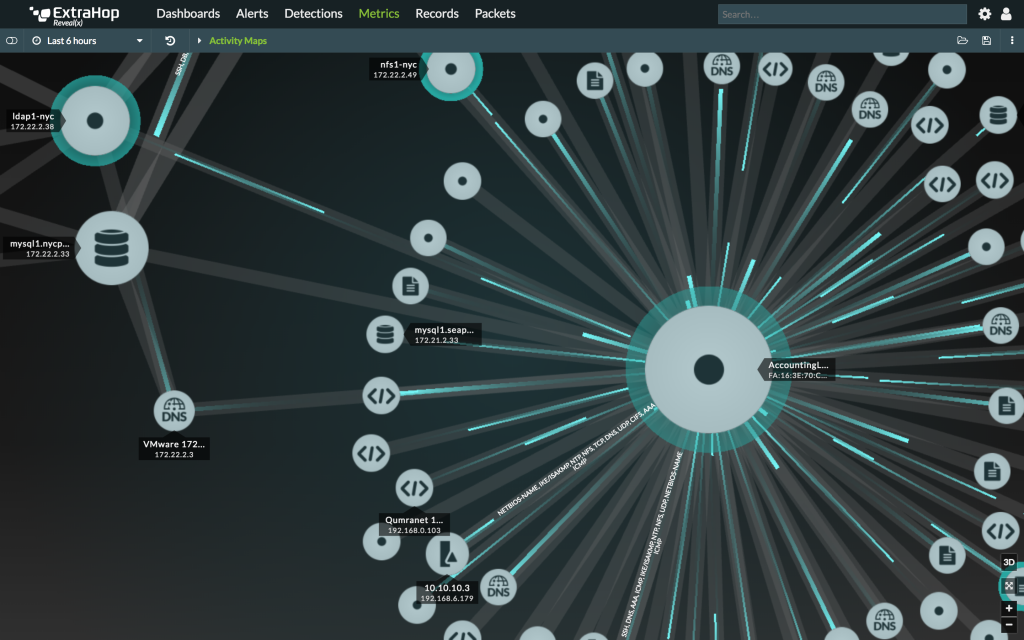1024x640 pixels.
Task: Click the ExtraHop Reveal(x) logo
Action: click(x=74, y=14)
